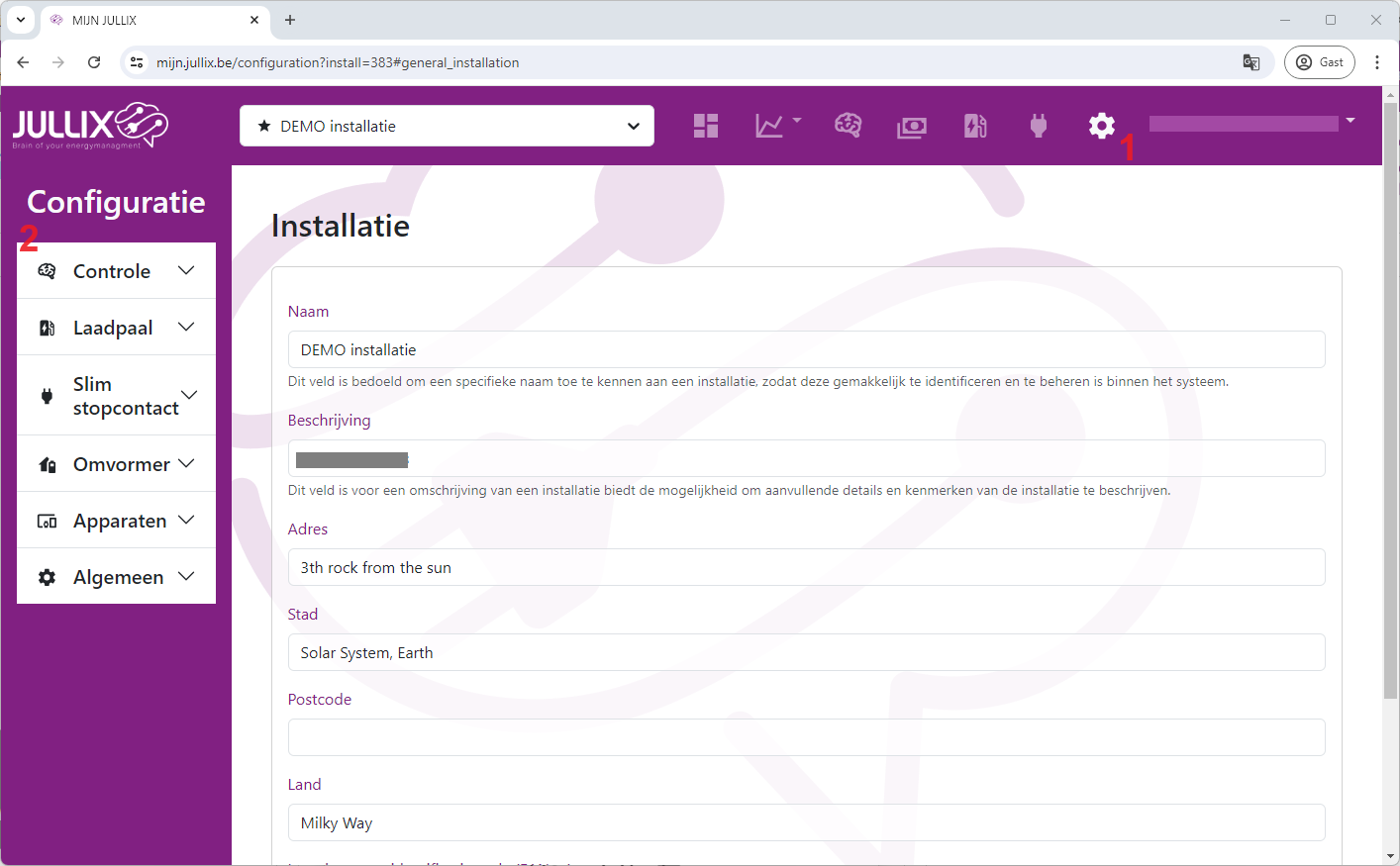
Task: Focus the Stad input field
Action: [806, 652]
